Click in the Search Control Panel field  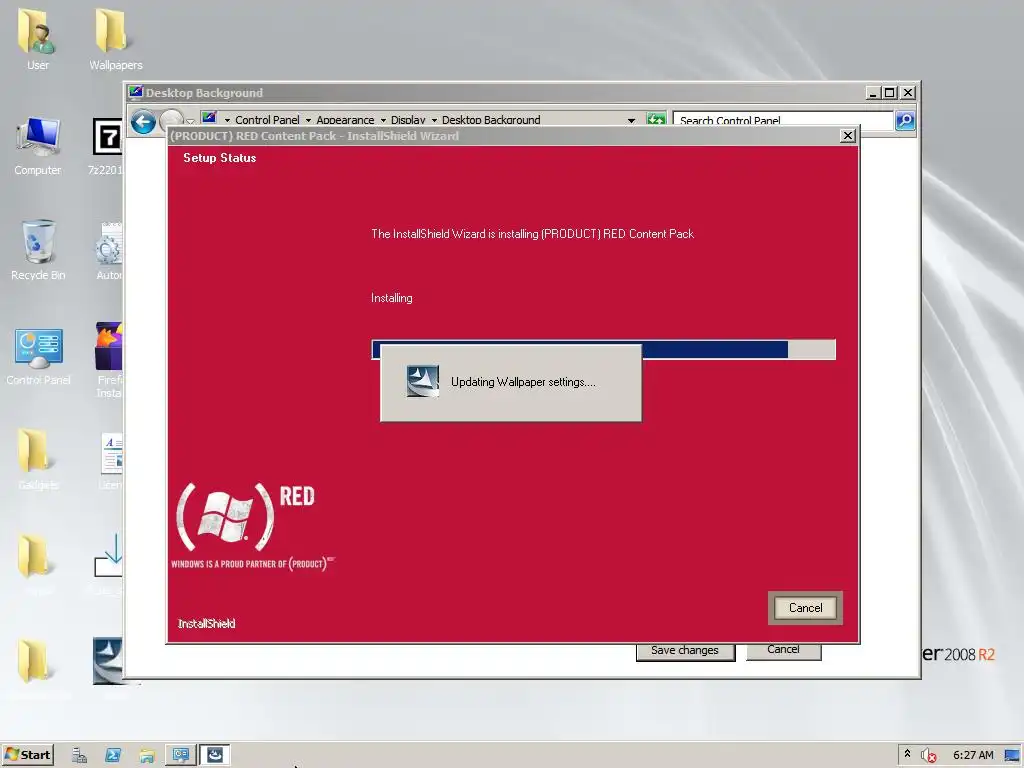point(783,120)
